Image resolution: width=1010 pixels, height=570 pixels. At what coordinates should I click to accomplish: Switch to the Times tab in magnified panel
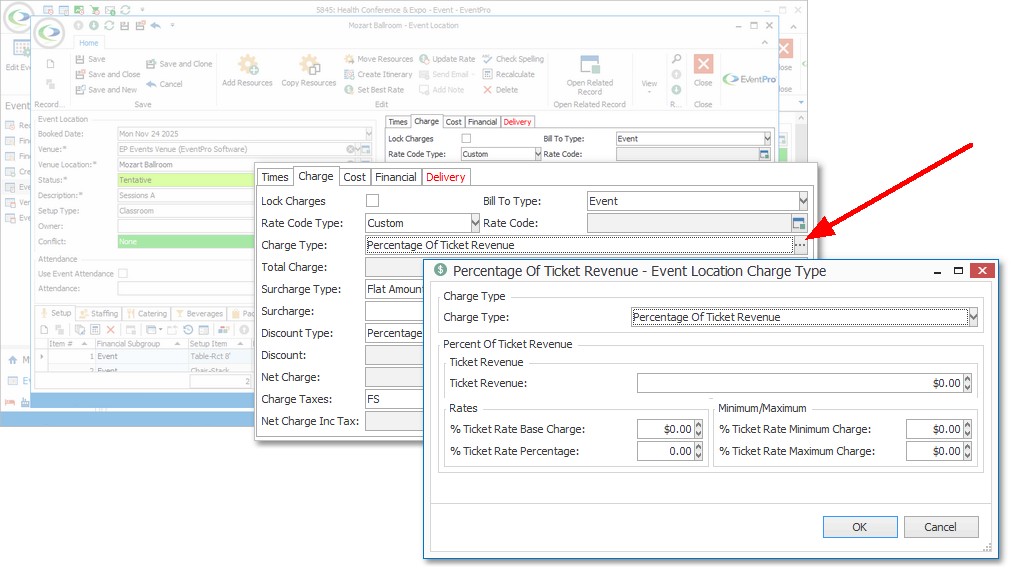point(275,177)
